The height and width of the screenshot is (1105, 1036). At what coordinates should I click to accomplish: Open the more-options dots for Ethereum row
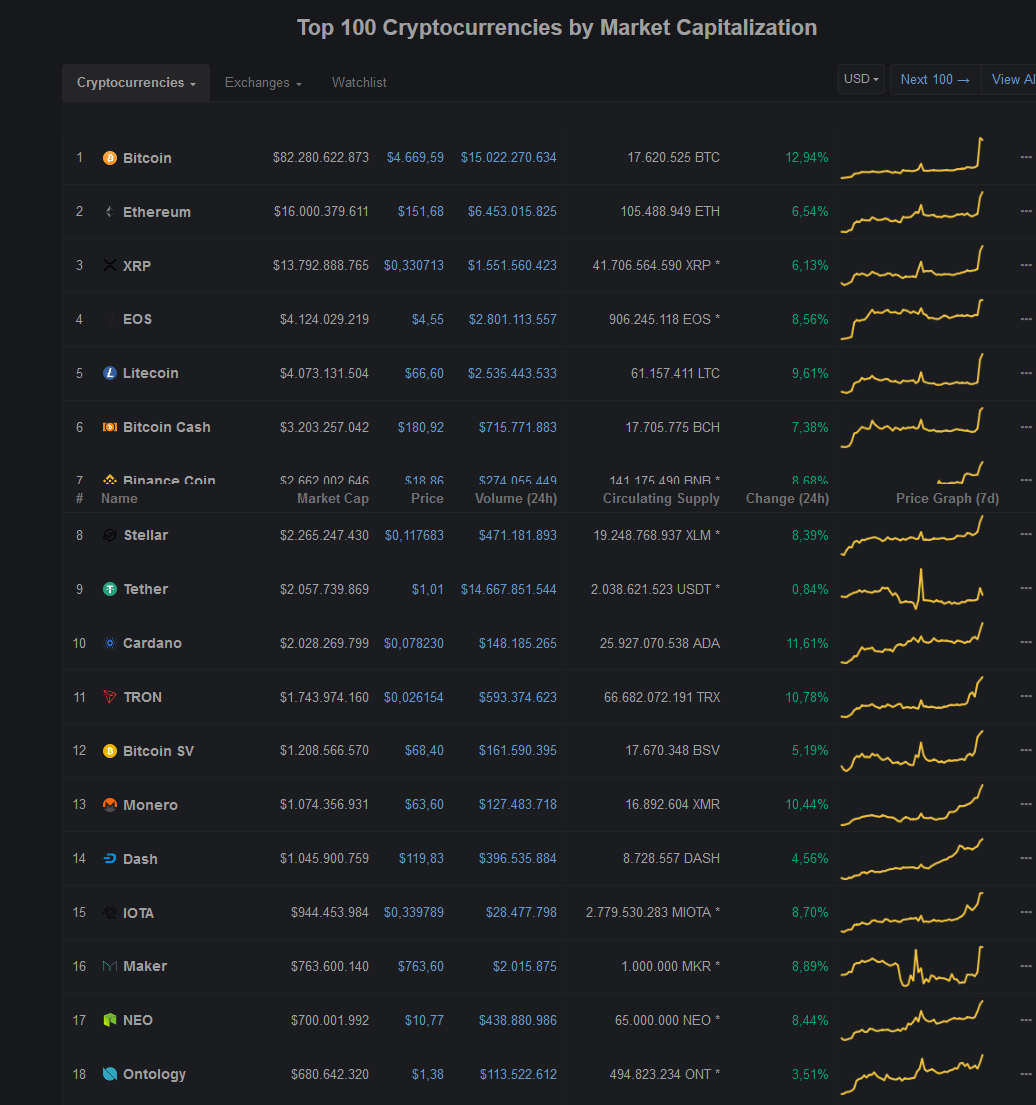[x=1026, y=211]
